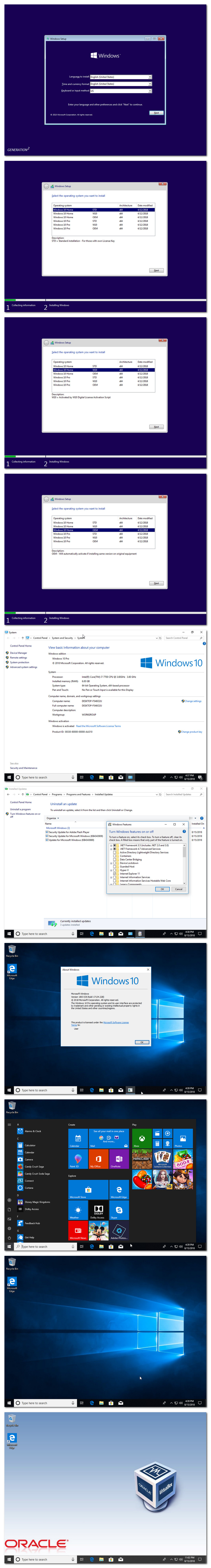211x1568 pixels.
Task: Open the Language to install dropdown
Action: (x=121, y=77)
